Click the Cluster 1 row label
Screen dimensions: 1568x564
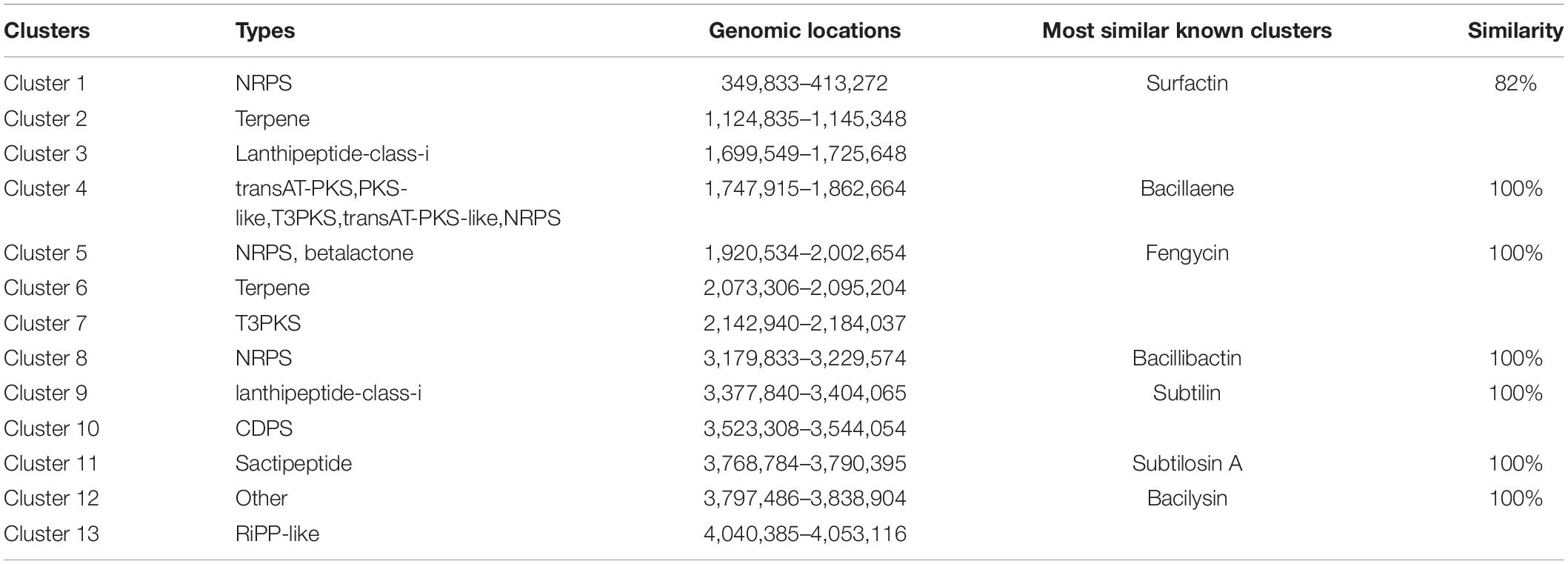45,83
